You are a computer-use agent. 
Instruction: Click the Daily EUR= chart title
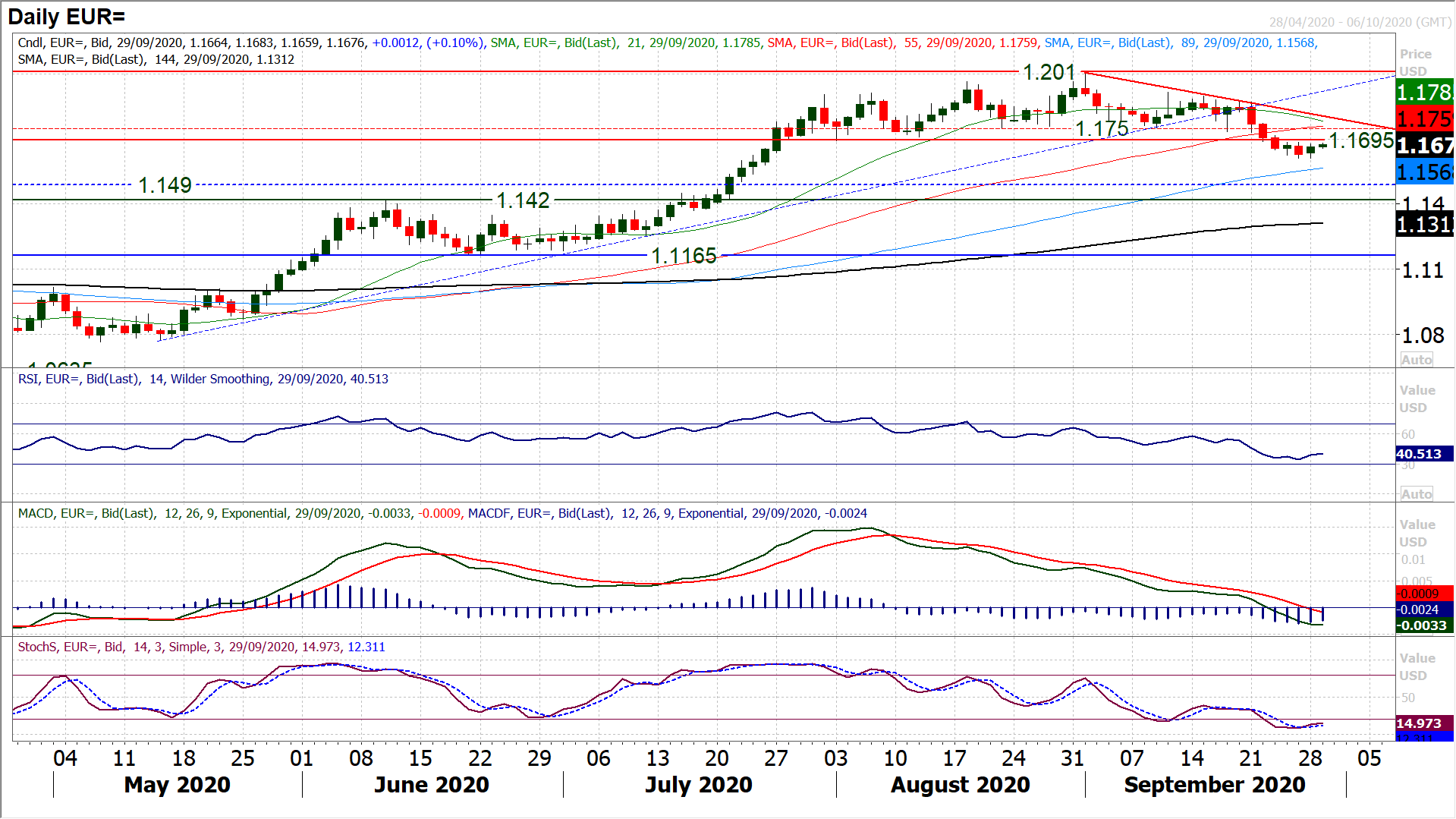coord(67,17)
